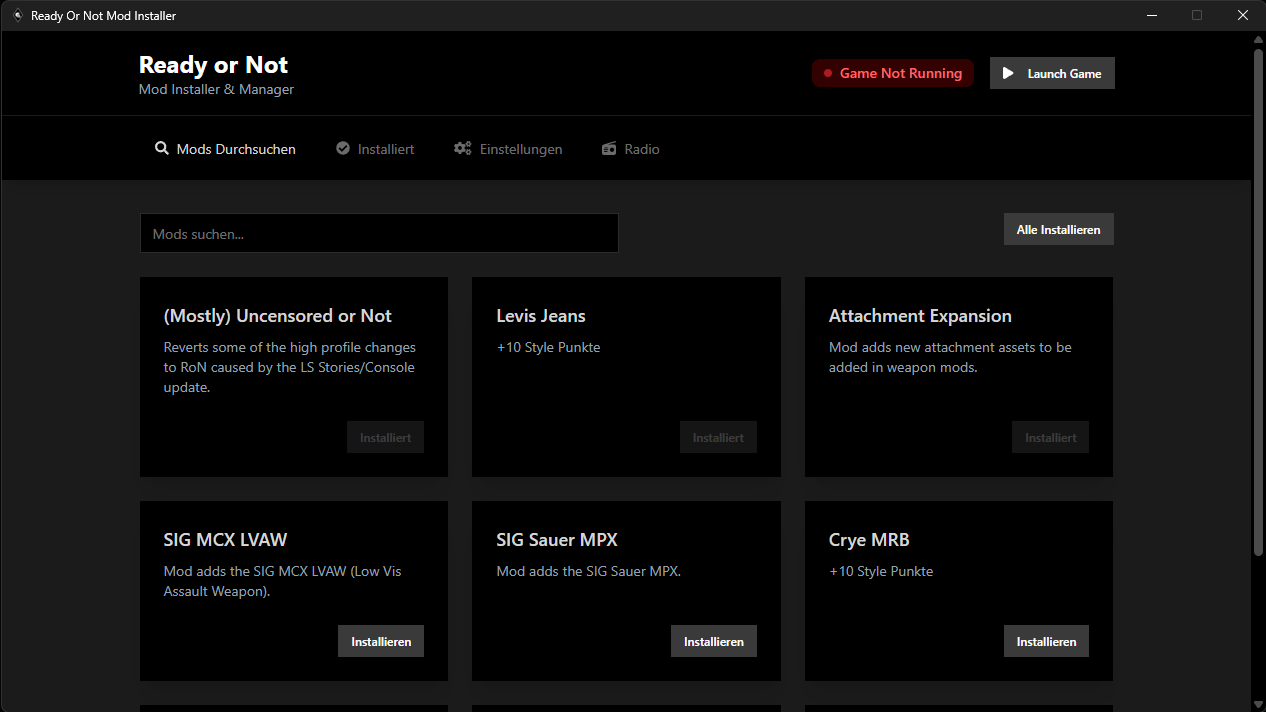Click the (Mostly) Uncensored or Not title
Image resolution: width=1266 pixels, height=712 pixels.
click(x=277, y=316)
